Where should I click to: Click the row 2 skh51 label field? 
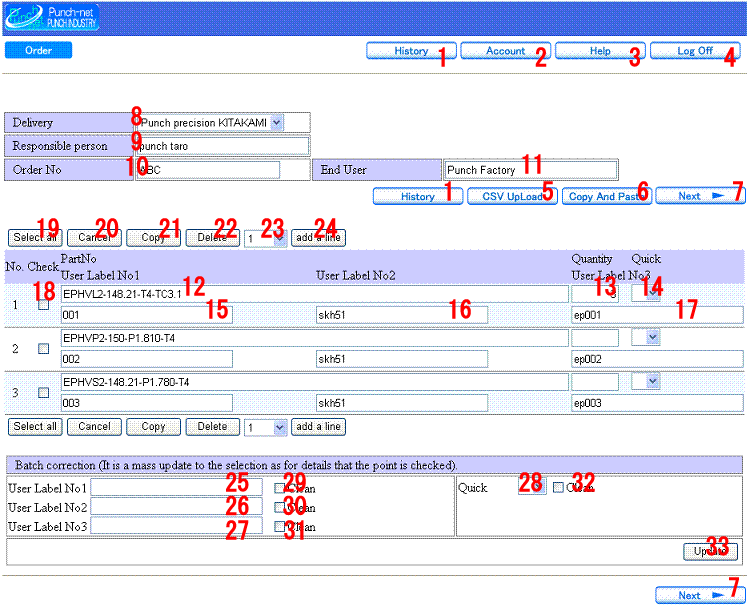click(x=402, y=359)
